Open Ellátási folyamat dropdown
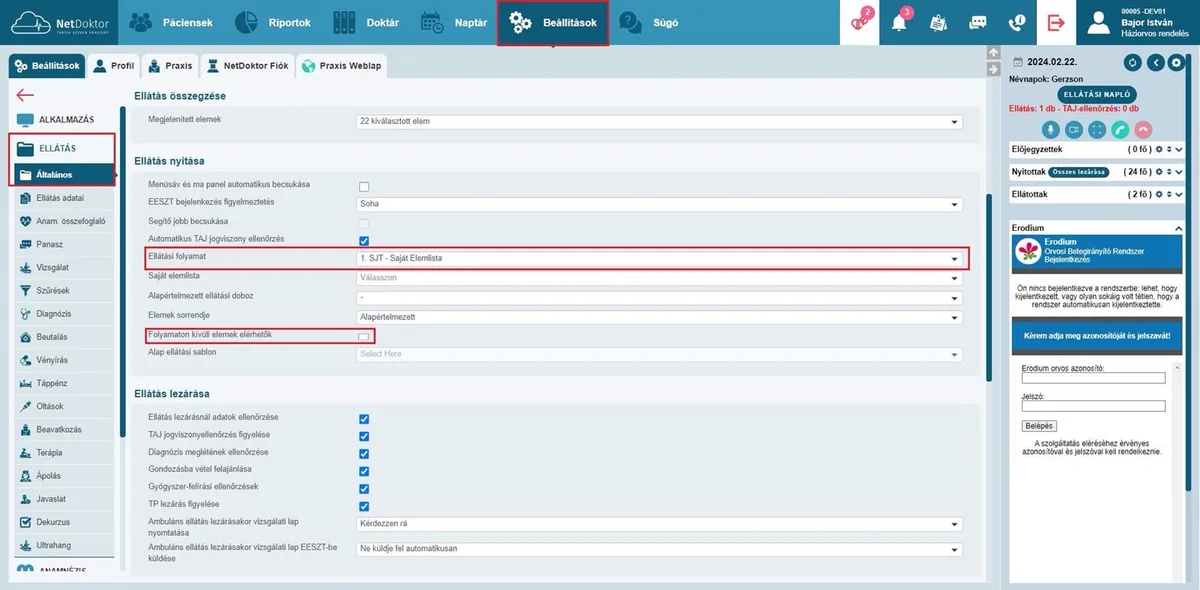The width and height of the screenshot is (1200, 590). click(660, 258)
